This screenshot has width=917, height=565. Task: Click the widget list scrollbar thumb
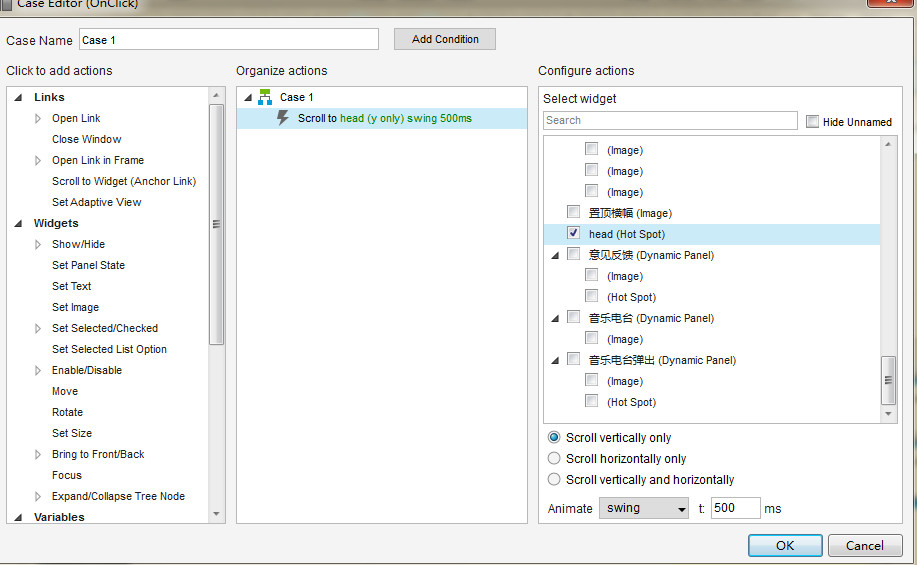coord(888,380)
